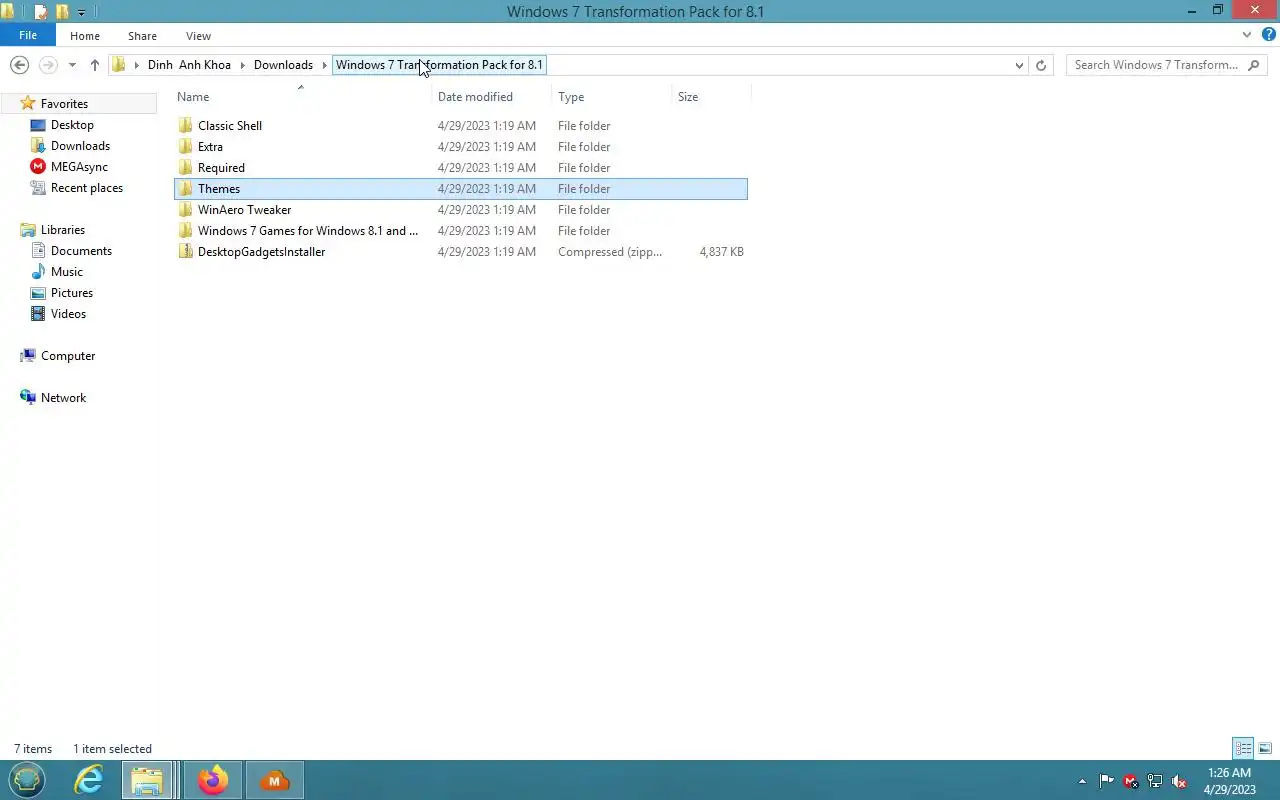Select the Themes folder row
This screenshot has width=1280, height=800.
tap(460, 189)
